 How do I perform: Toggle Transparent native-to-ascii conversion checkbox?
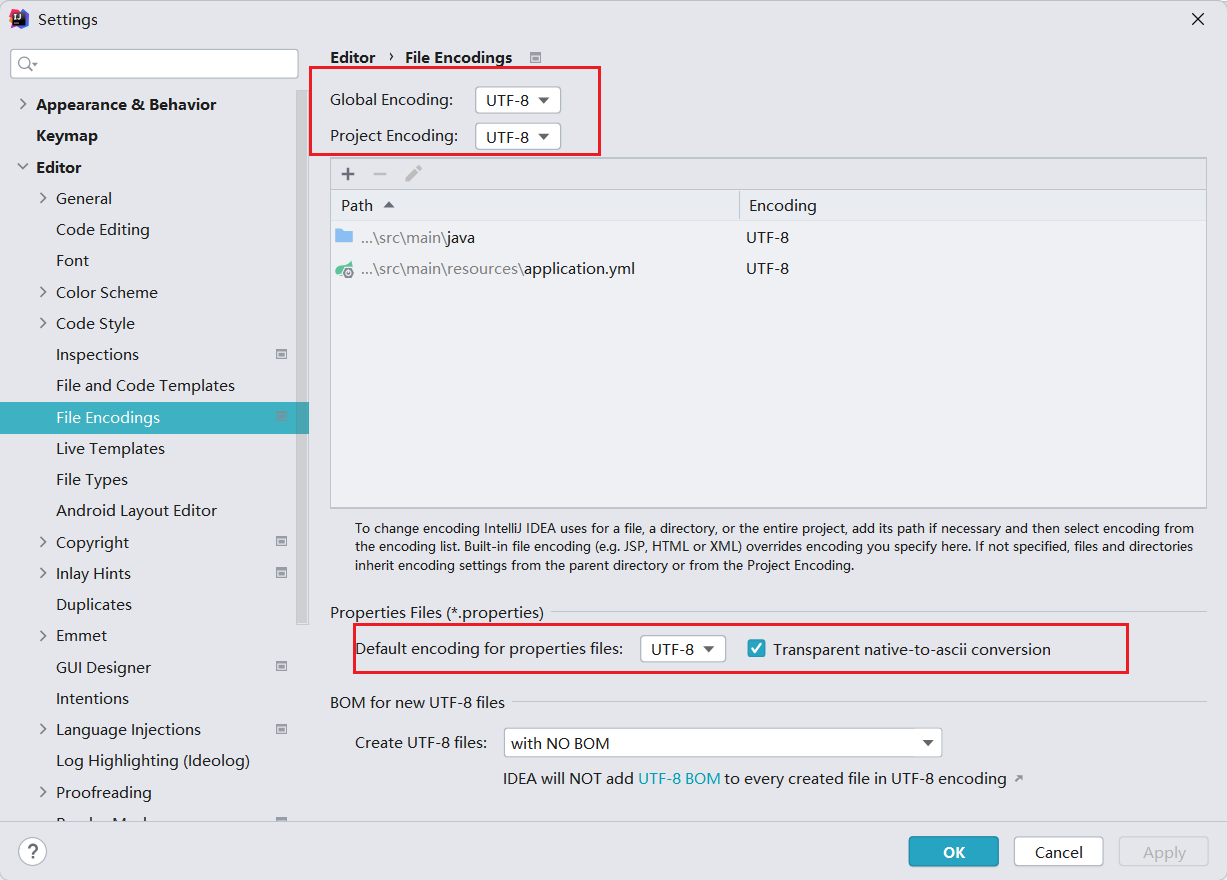coord(757,649)
